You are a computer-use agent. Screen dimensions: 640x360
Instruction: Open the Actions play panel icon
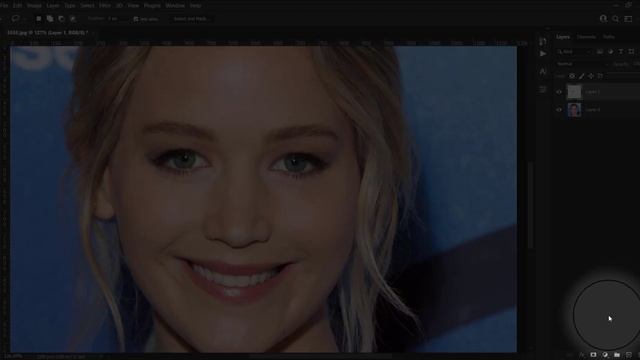(x=542, y=53)
